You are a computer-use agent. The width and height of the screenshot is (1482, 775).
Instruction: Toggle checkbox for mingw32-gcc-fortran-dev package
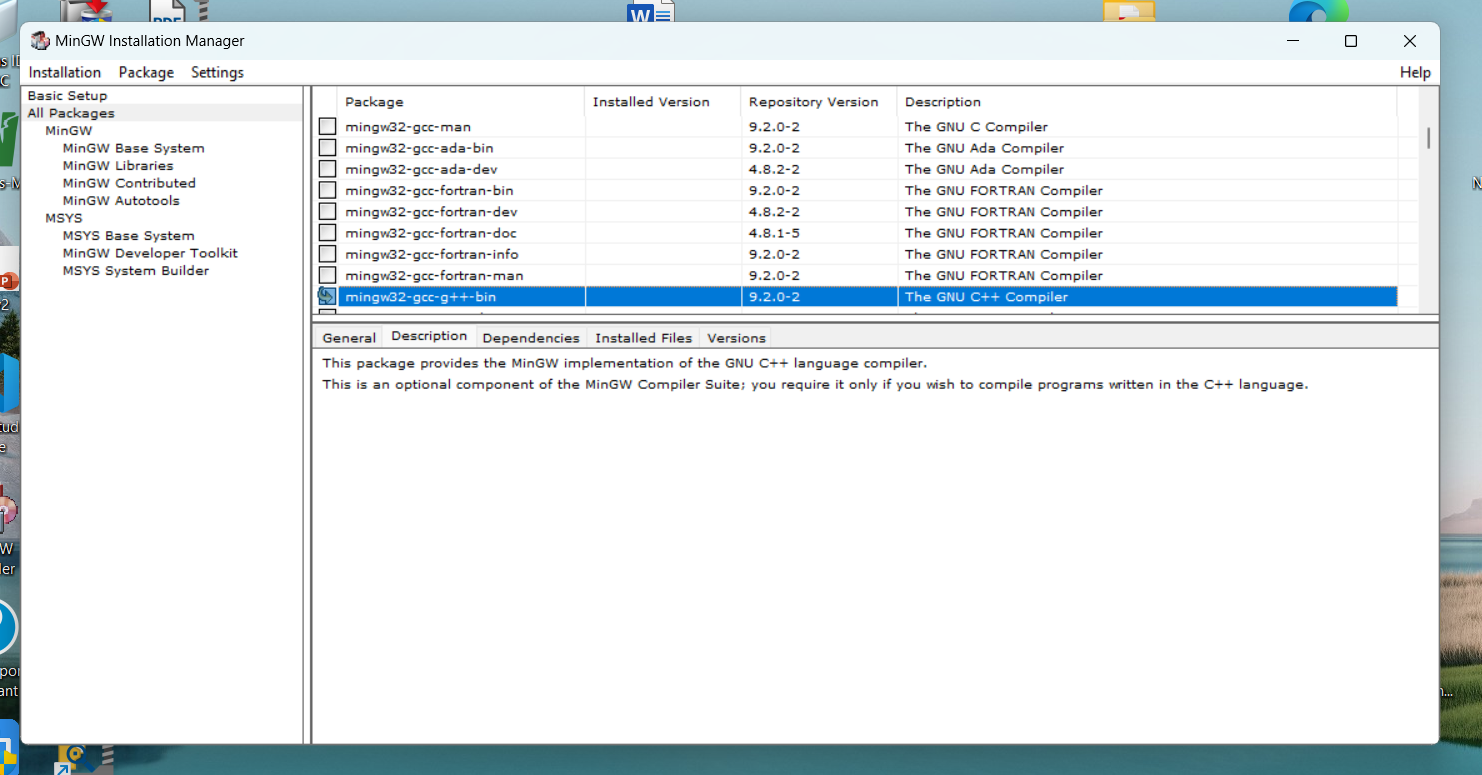point(327,211)
